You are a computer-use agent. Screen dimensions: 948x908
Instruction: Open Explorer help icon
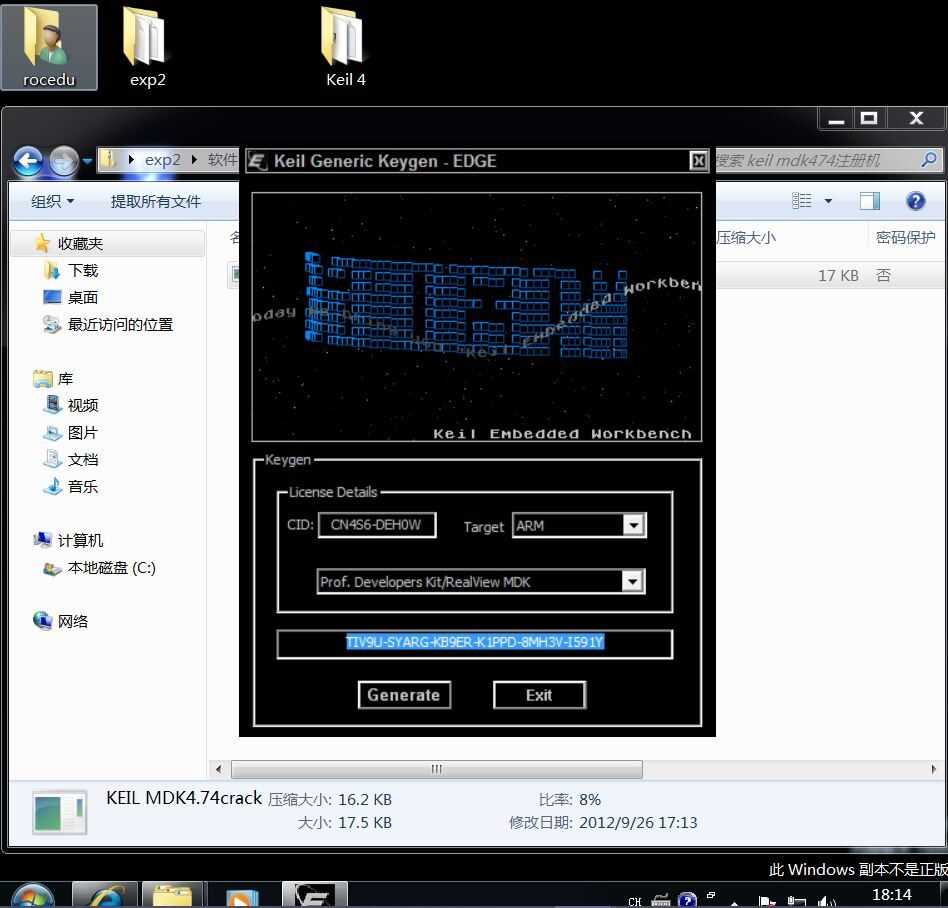(915, 201)
